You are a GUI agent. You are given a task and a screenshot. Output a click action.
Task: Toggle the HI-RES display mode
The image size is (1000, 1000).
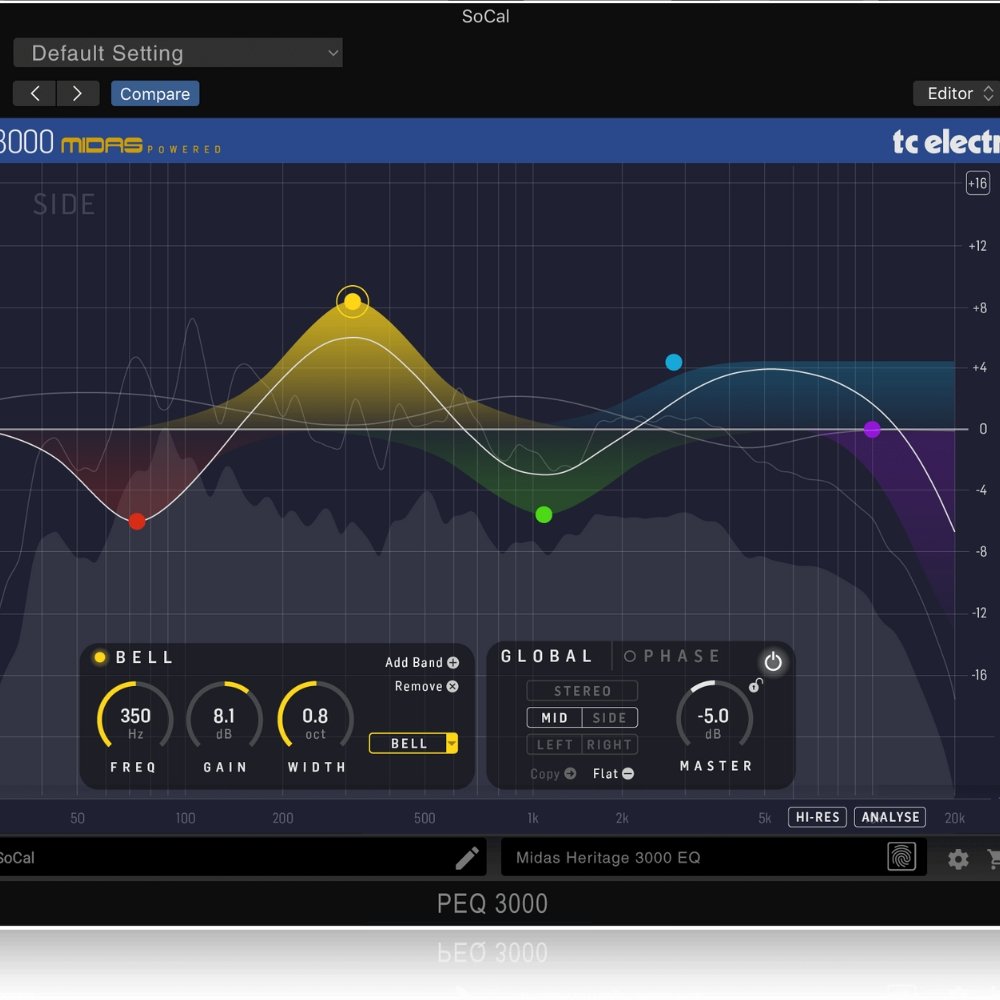tap(816, 817)
